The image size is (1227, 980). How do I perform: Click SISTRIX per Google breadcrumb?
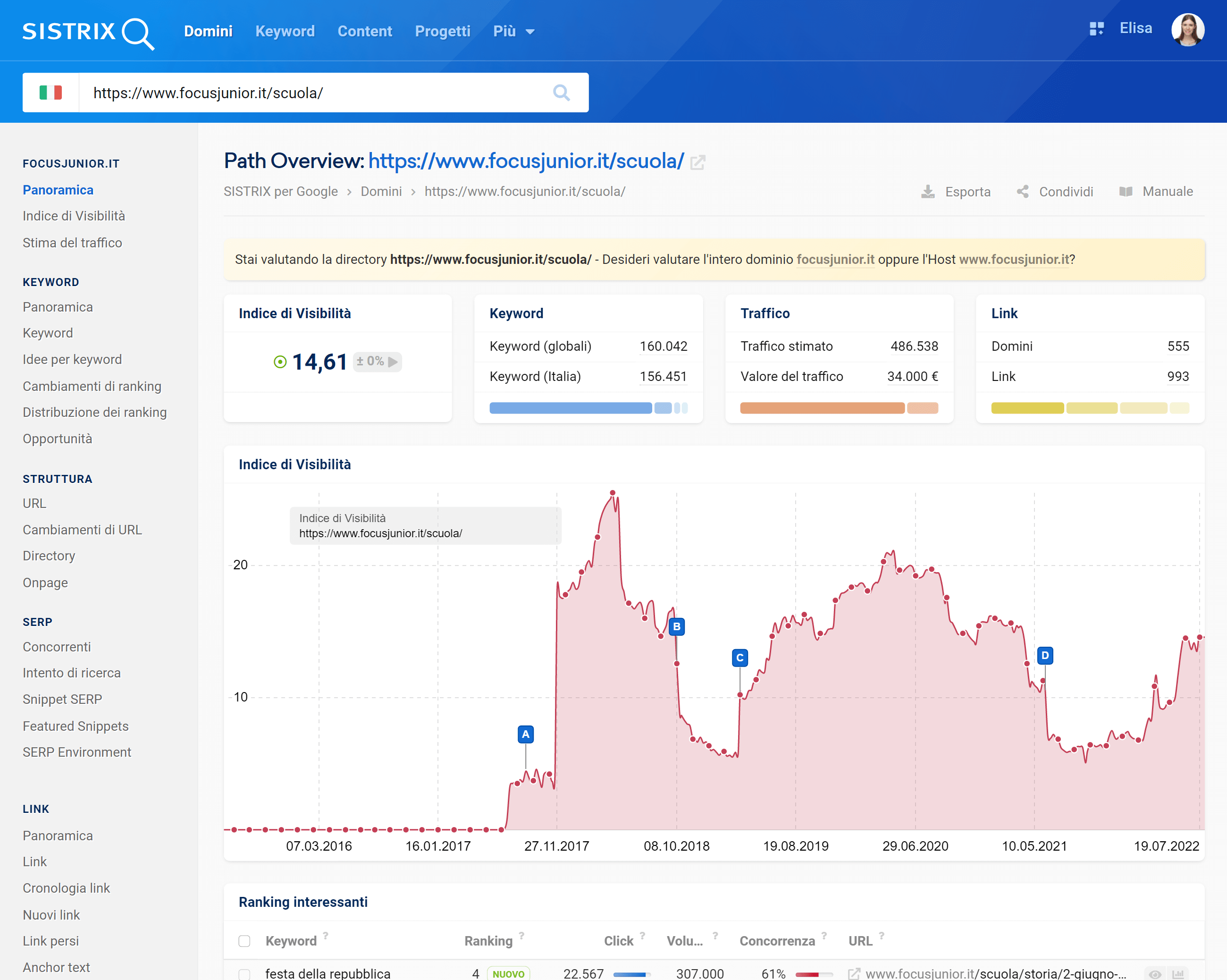pos(281,191)
